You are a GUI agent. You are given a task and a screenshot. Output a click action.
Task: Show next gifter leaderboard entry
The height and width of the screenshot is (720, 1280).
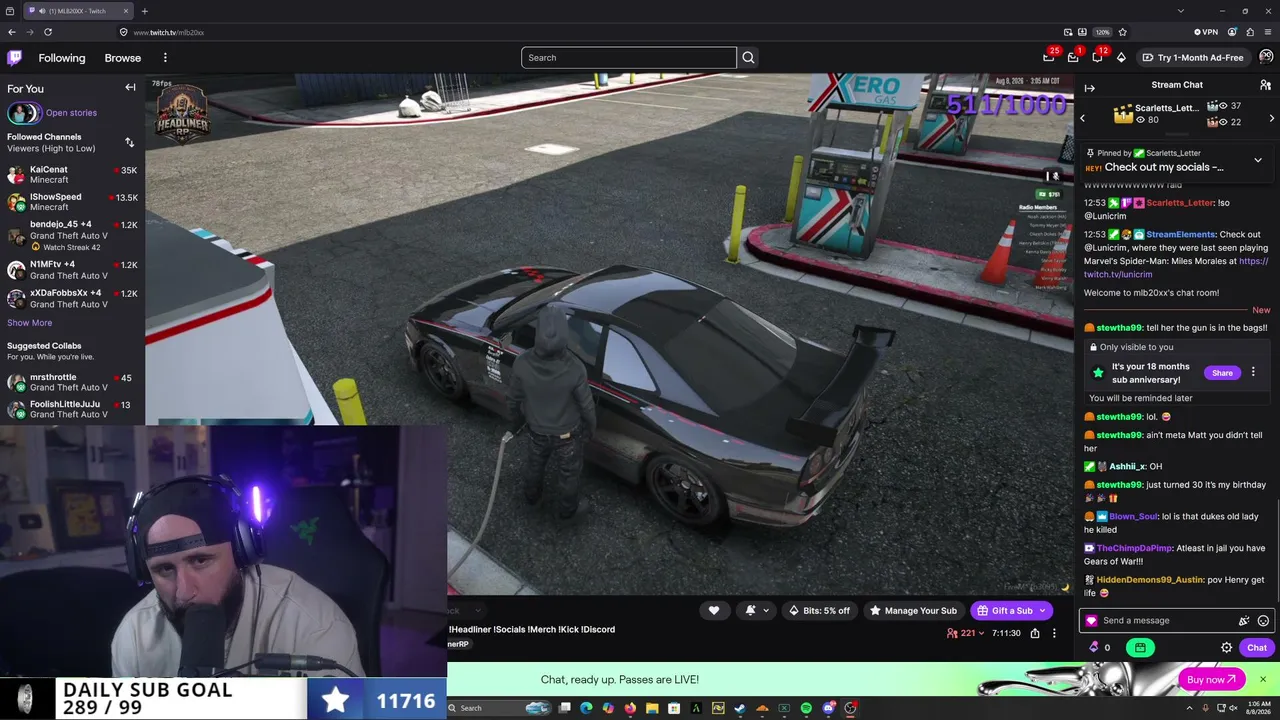[x=1271, y=118]
